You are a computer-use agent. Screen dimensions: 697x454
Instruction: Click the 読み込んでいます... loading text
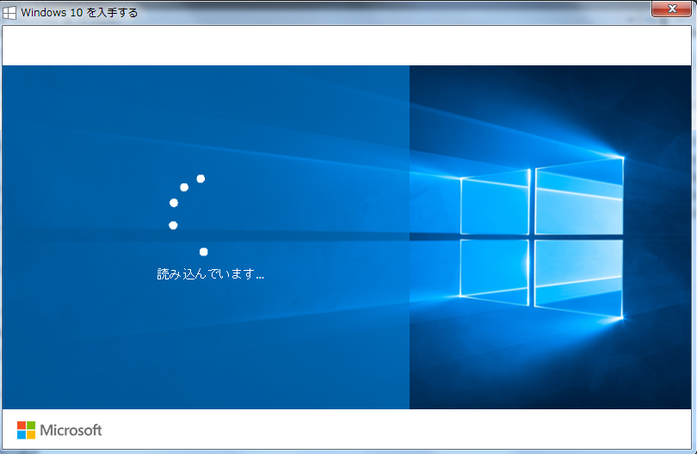[x=211, y=274]
